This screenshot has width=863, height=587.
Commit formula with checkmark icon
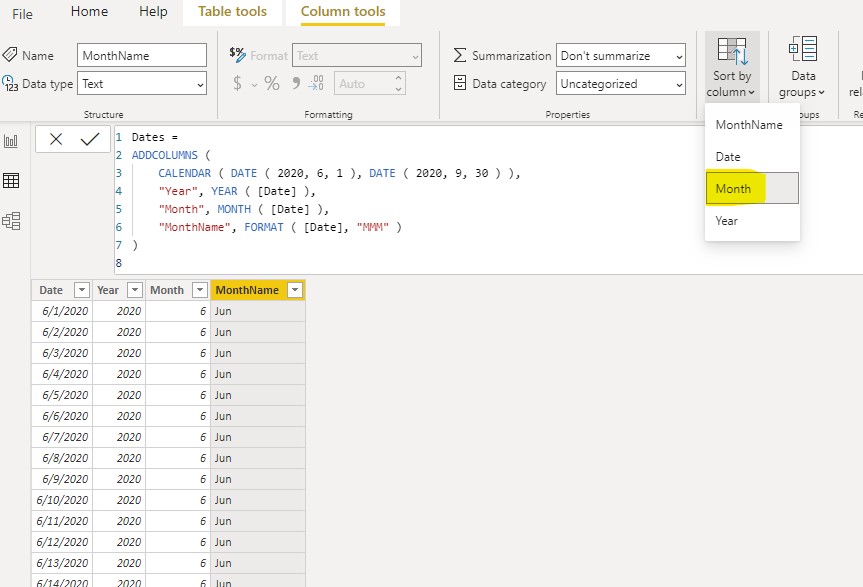coord(90,139)
